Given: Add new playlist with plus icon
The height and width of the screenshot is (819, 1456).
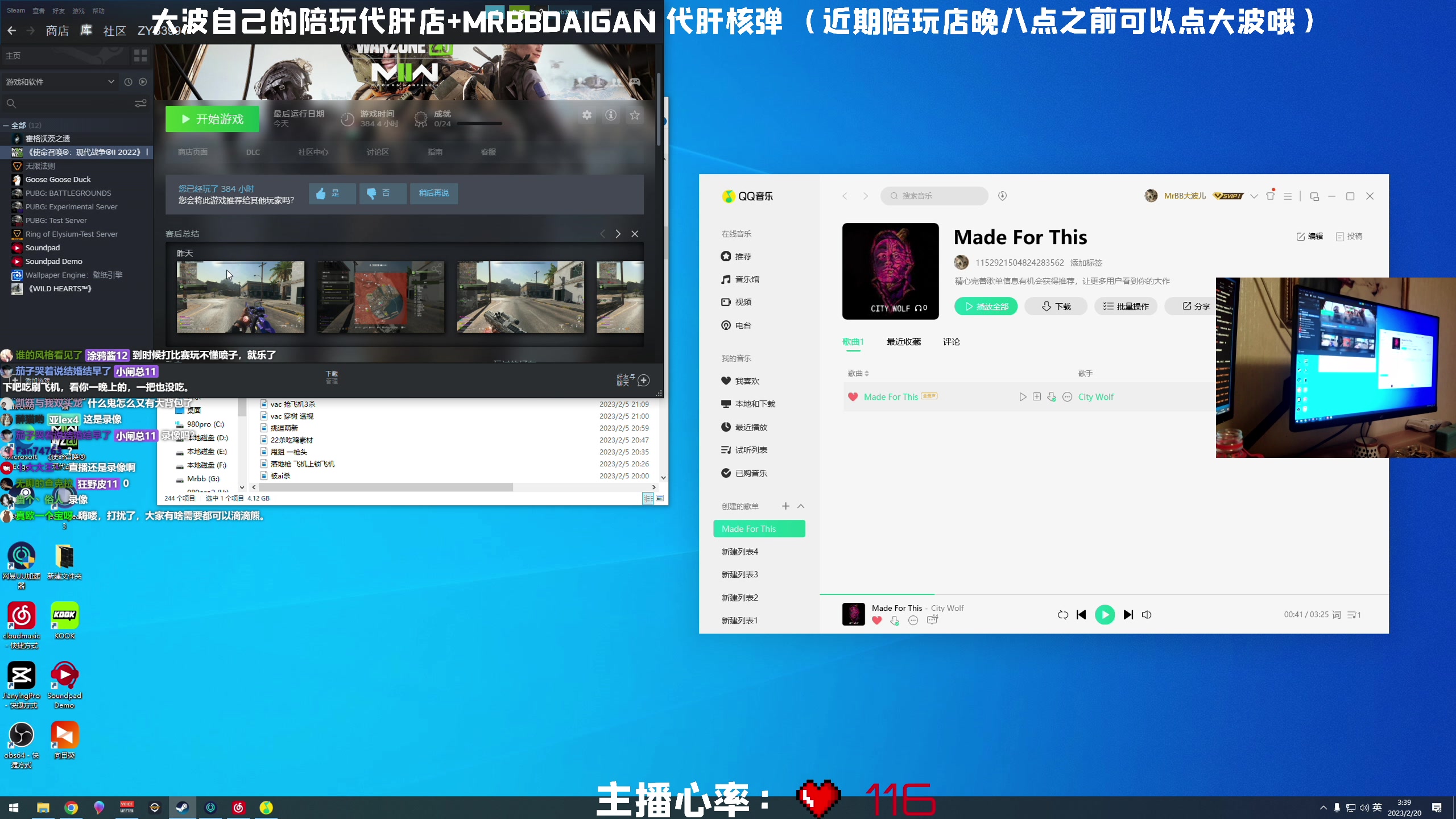Looking at the screenshot, I should (x=785, y=506).
